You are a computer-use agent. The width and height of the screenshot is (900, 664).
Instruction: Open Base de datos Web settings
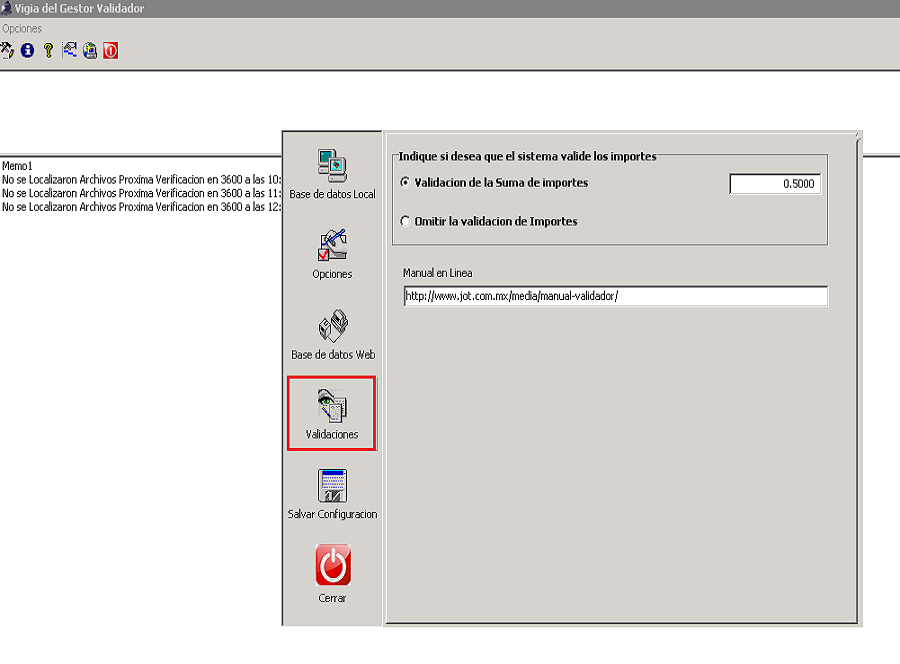point(332,334)
